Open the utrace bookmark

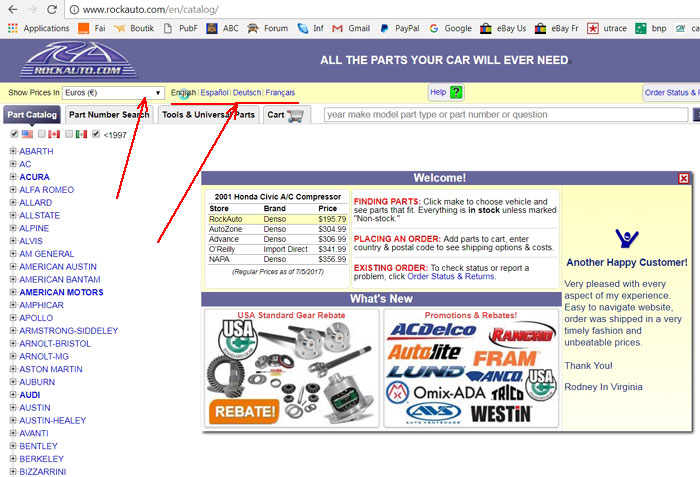(607, 28)
